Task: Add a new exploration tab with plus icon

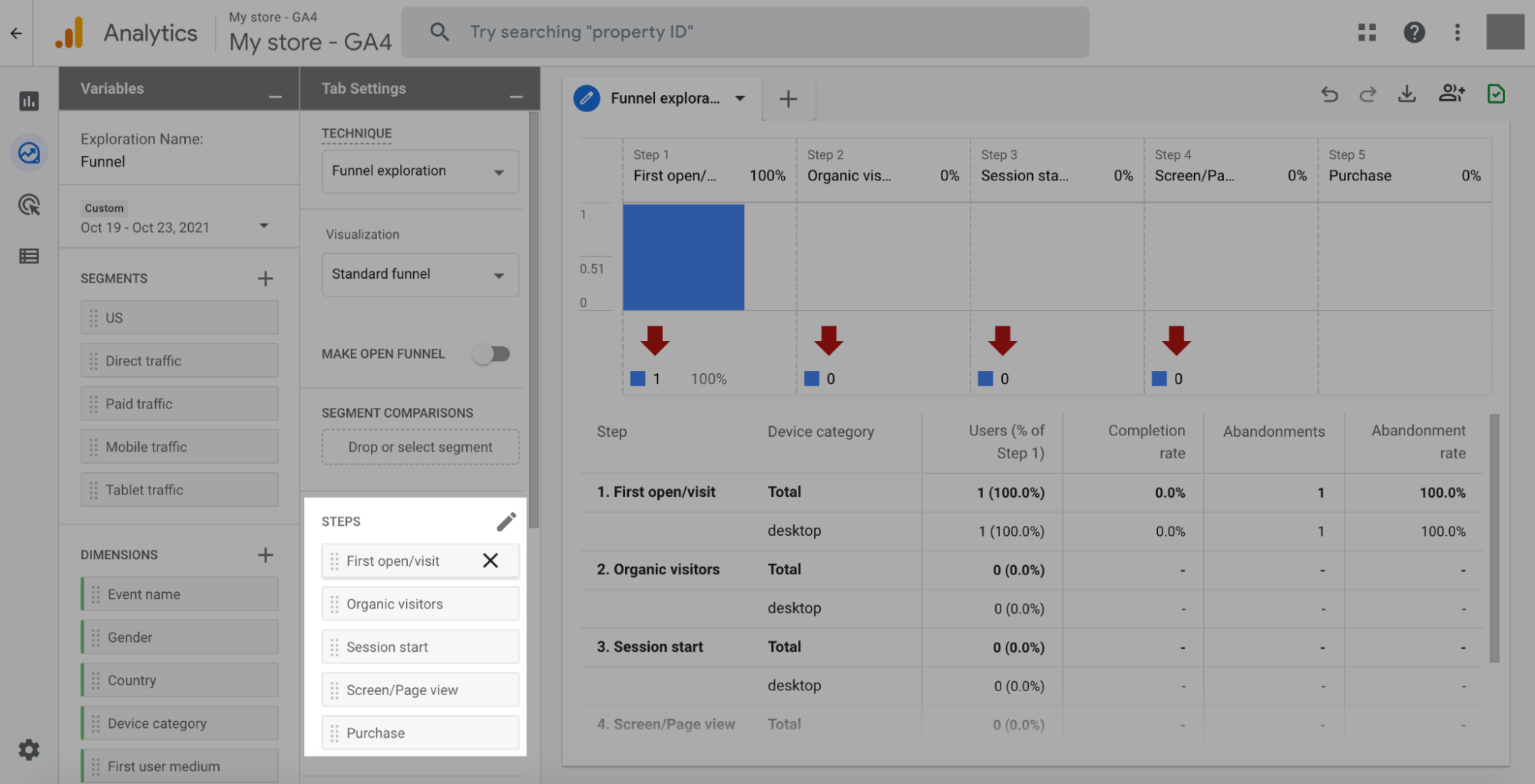Action: click(788, 98)
